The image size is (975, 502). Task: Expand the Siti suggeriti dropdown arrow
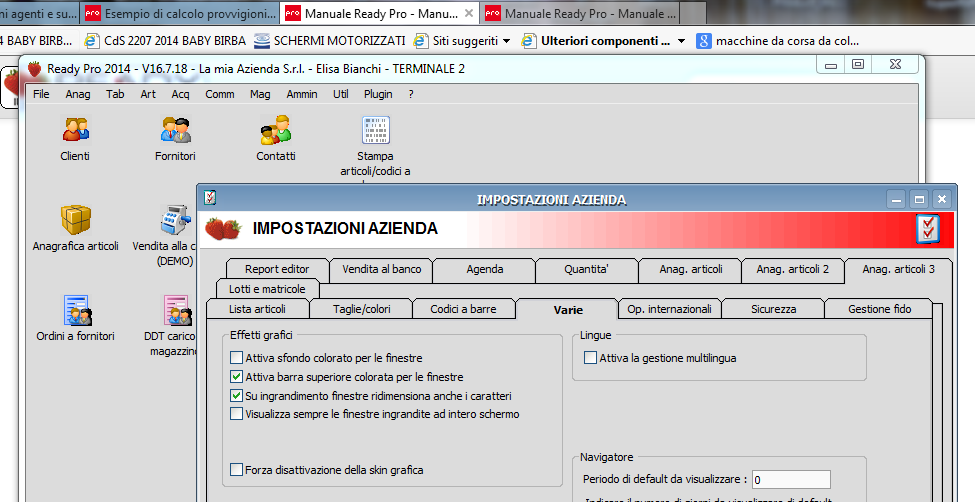coord(506,42)
